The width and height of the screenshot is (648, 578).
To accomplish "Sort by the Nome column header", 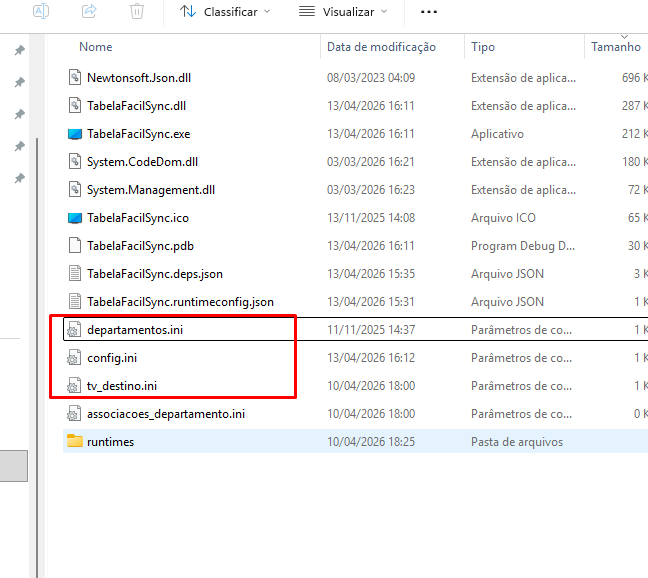I will 95,47.
